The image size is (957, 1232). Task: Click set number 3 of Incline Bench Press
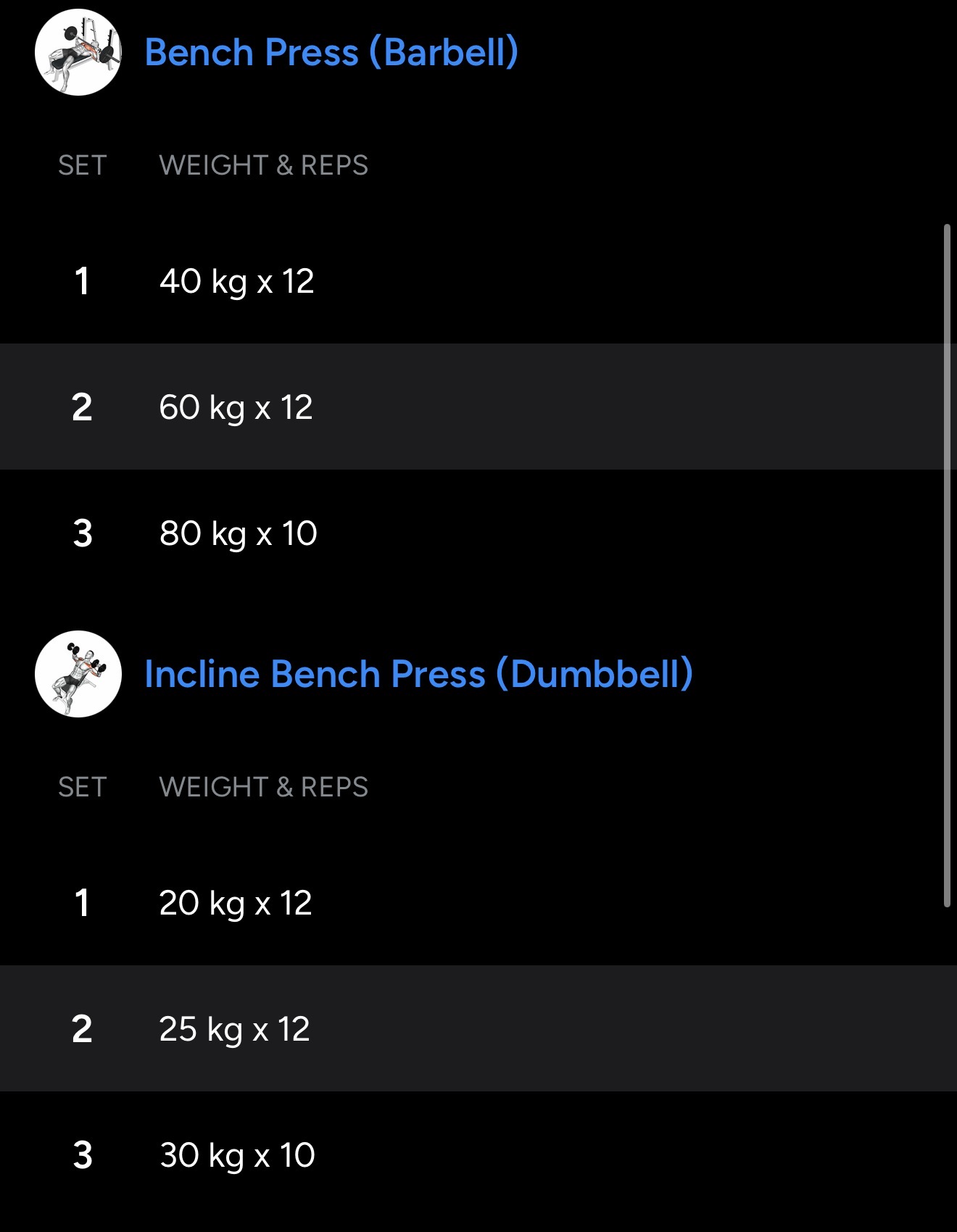[83, 1155]
